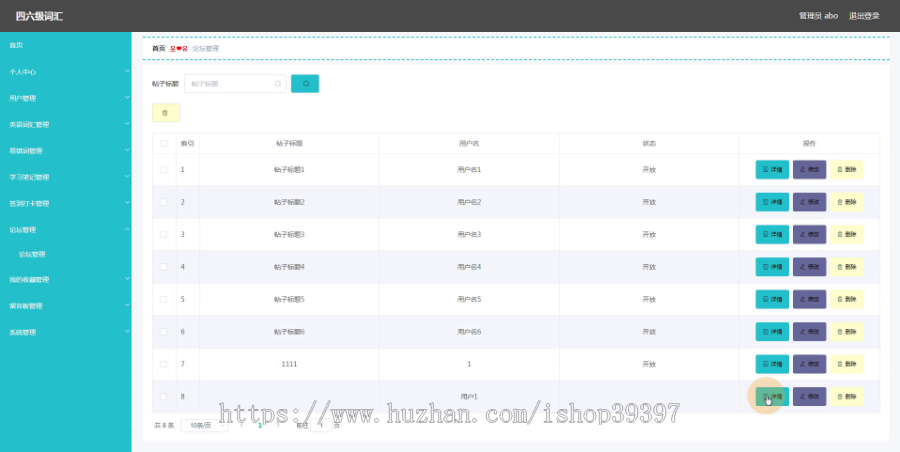The height and width of the screenshot is (452, 900).
Task: Select page 1 in pagination
Action: coord(260,426)
